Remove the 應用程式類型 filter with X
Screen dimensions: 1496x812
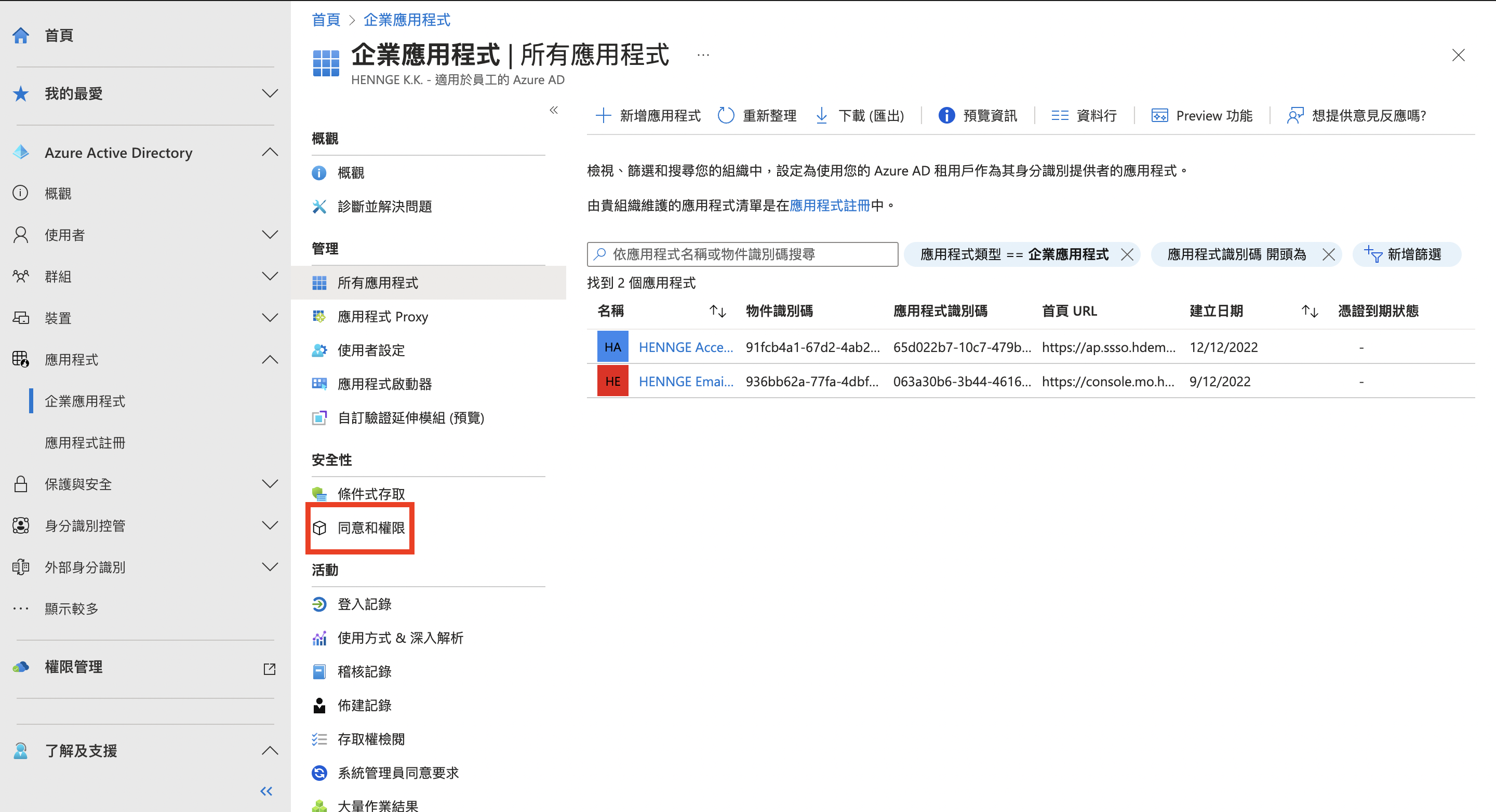click(x=1127, y=254)
